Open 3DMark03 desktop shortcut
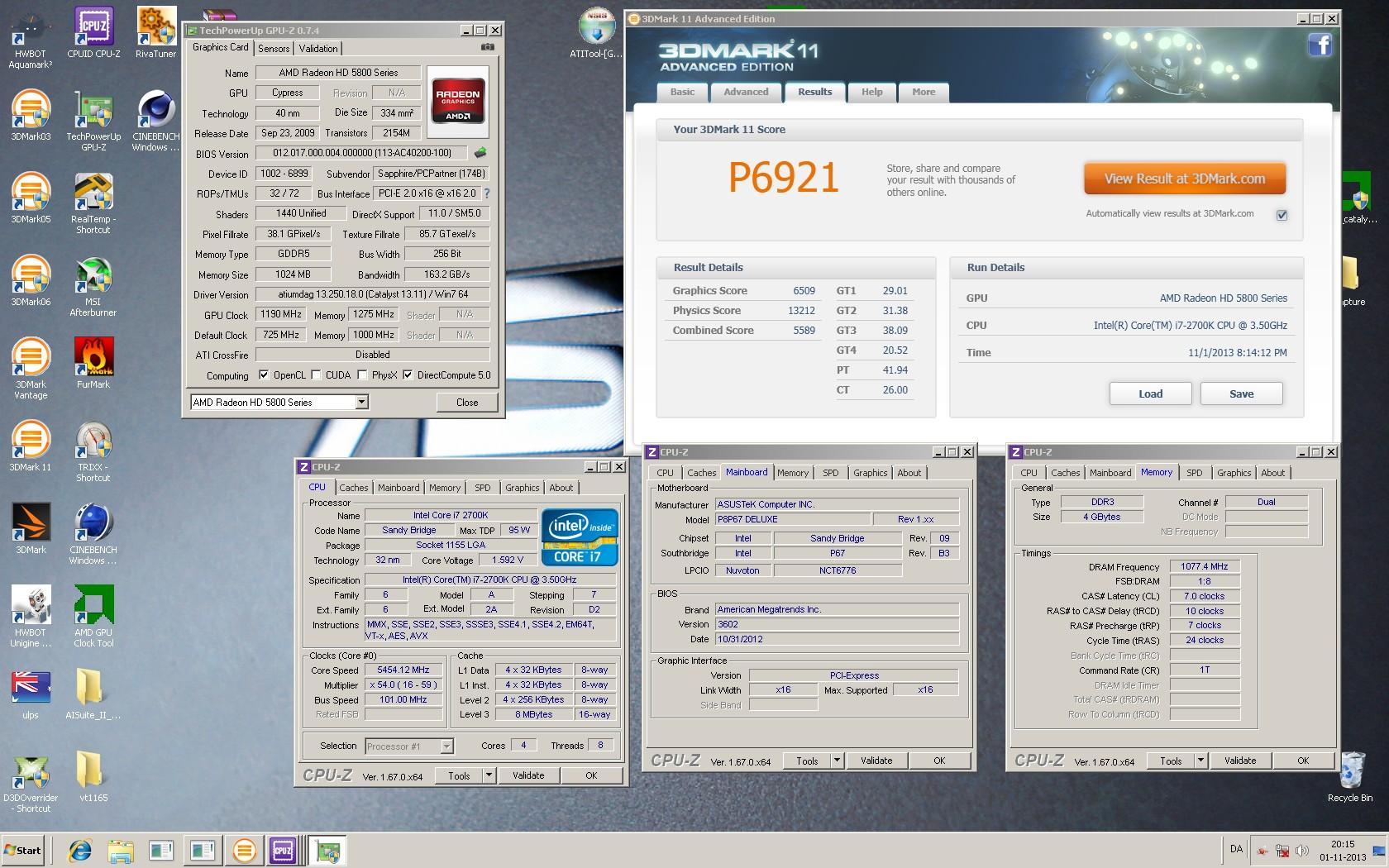Screen dimensions: 1389x868 click(31, 115)
